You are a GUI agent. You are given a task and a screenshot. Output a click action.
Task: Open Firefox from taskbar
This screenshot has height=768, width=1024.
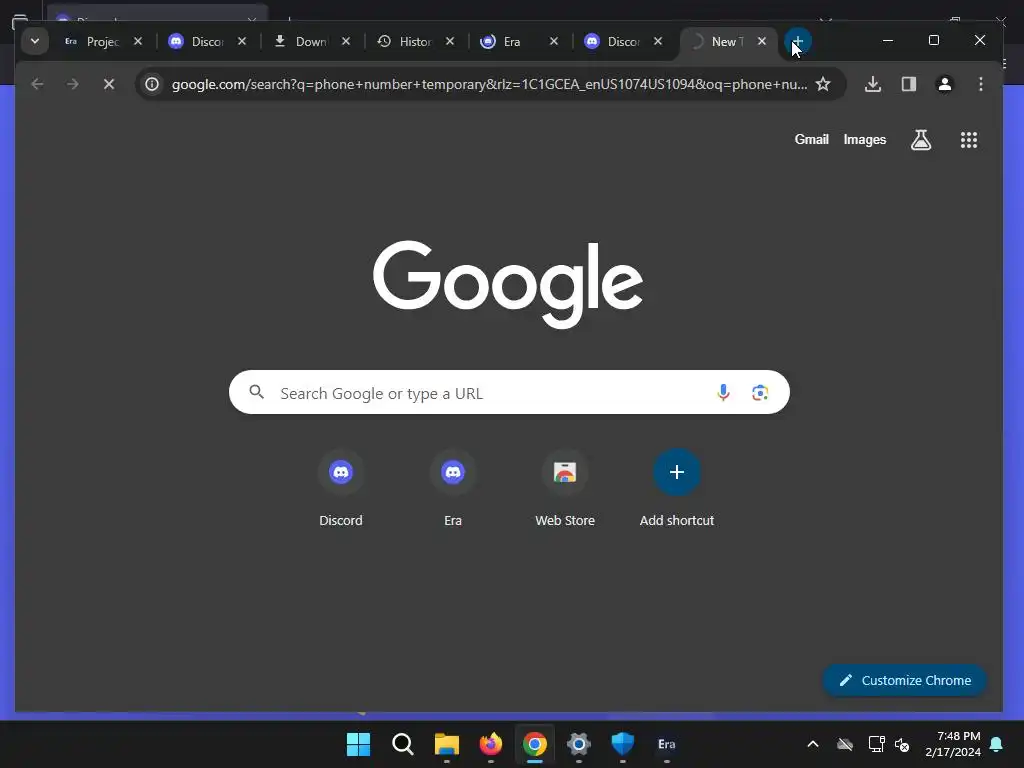(x=490, y=744)
